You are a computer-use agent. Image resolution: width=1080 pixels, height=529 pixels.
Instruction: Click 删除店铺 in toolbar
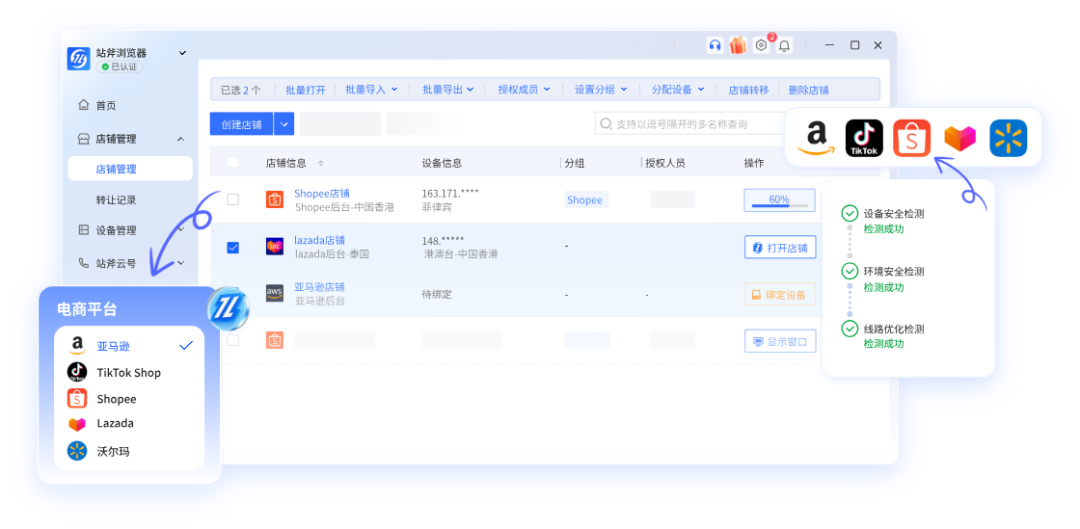tap(809, 90)
